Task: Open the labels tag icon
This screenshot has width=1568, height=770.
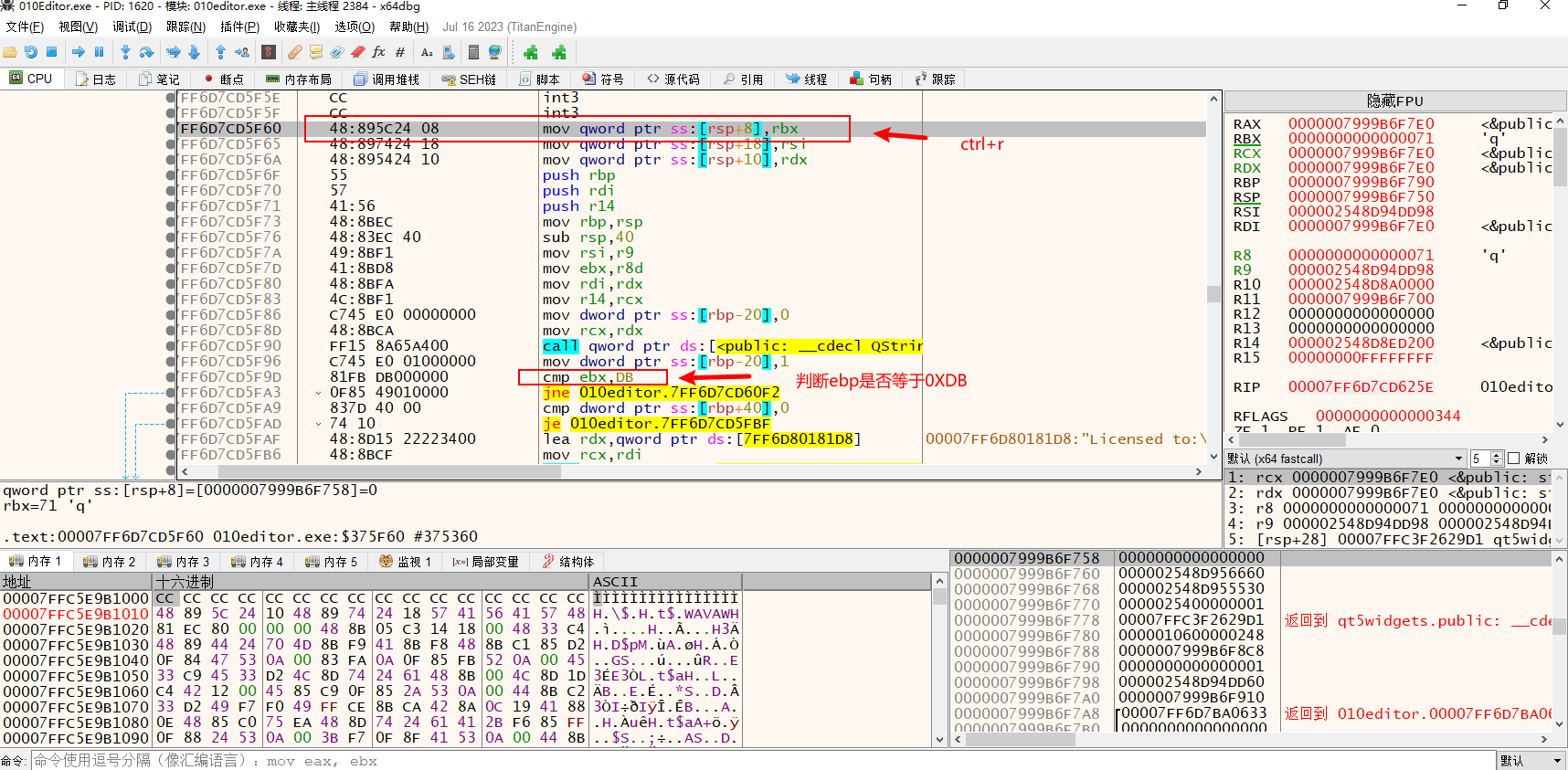Action: click(x=337, y=52)
